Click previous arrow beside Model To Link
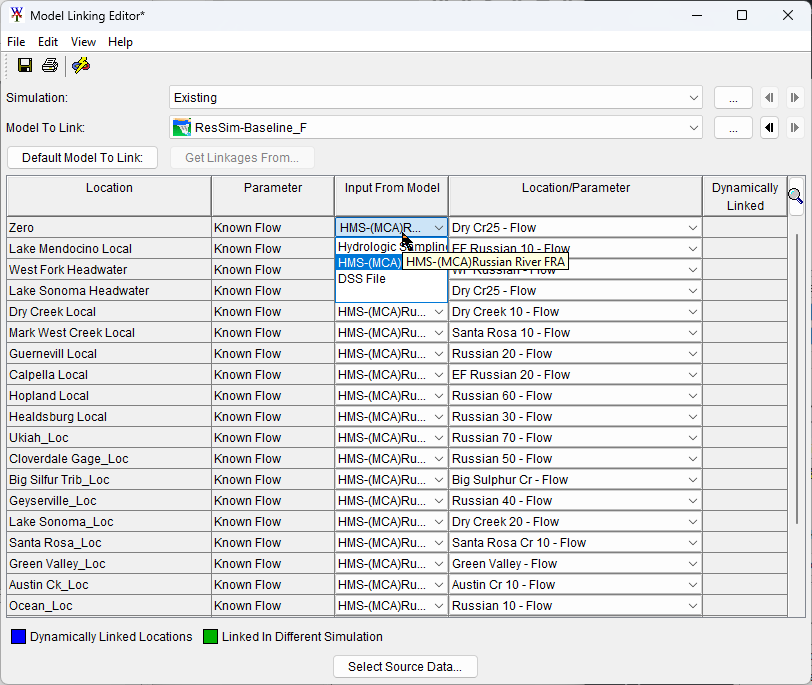This screenshot has height=685, width=812. (x=769, y=128)
